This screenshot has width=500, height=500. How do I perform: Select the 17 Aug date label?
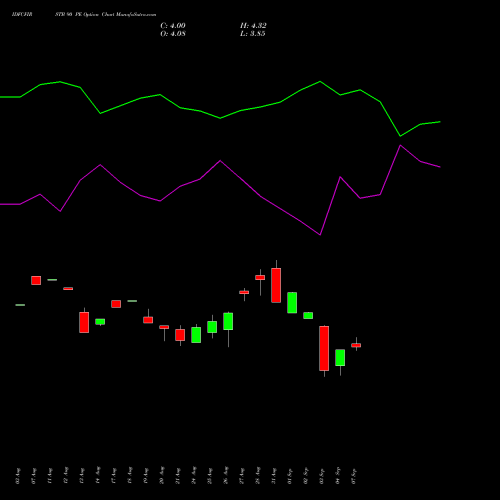(x=114, y=476)
